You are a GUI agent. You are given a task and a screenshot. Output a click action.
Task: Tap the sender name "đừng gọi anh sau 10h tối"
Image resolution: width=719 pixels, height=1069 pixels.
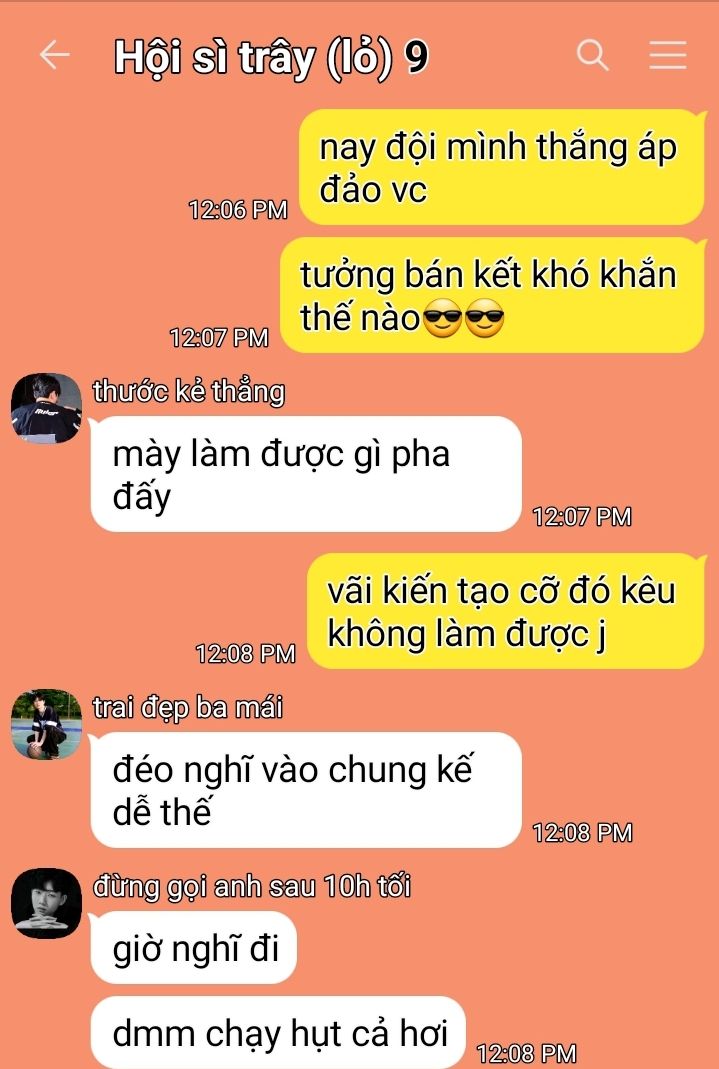pyautogui.click(x=251, y=886)
